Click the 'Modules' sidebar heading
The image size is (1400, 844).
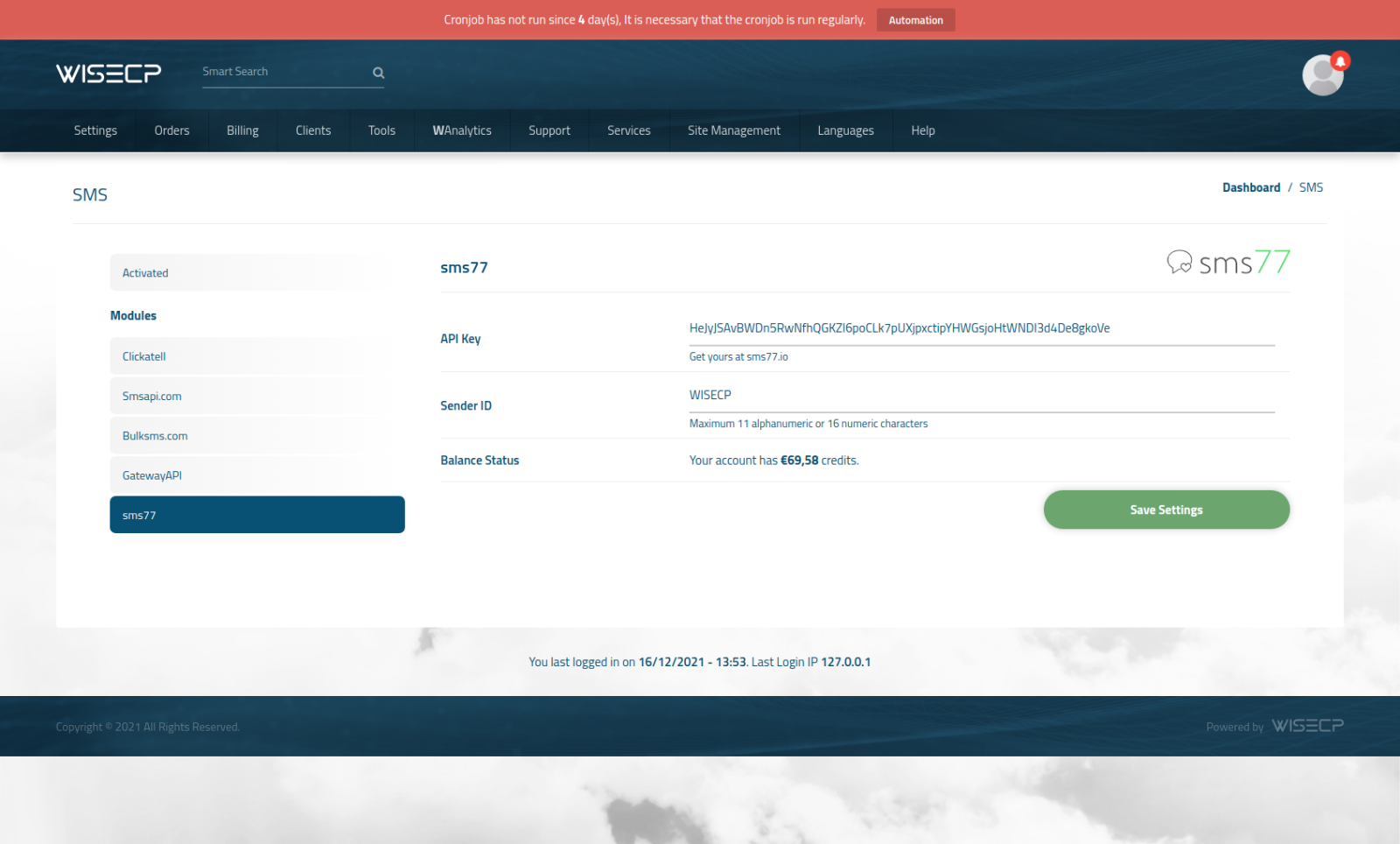click(x=133, y=316)
